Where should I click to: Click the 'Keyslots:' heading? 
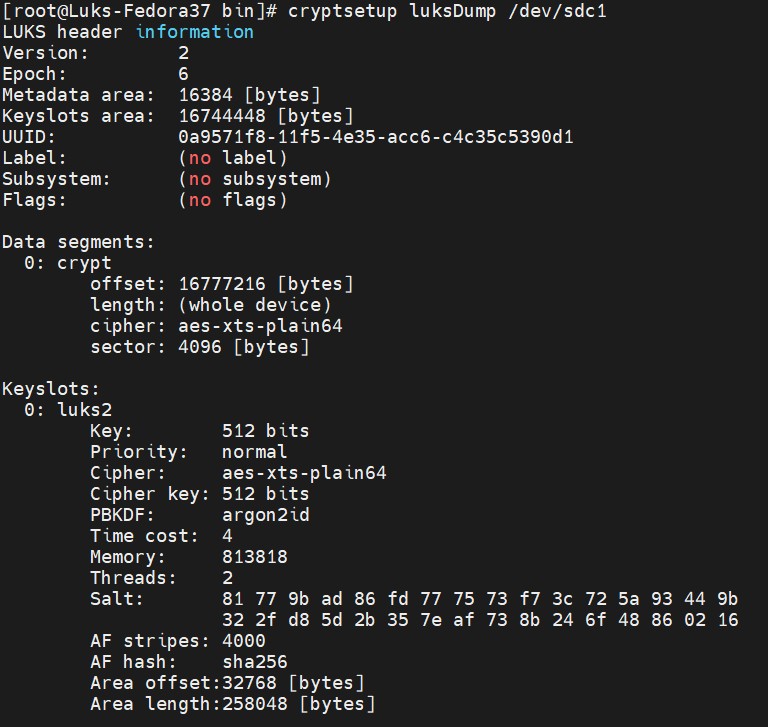[x=51, y=389]
